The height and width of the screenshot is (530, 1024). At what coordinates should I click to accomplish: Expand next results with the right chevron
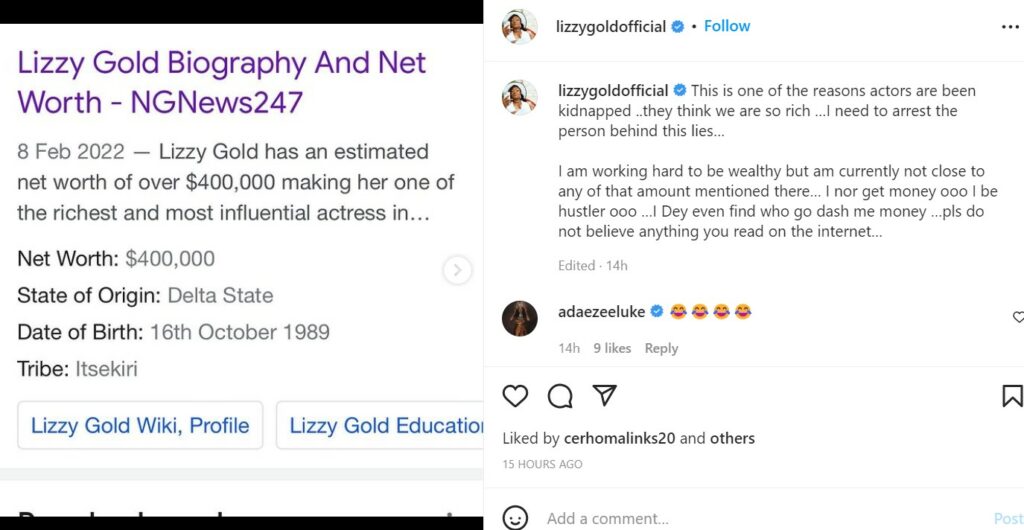[x=457, y=270]
